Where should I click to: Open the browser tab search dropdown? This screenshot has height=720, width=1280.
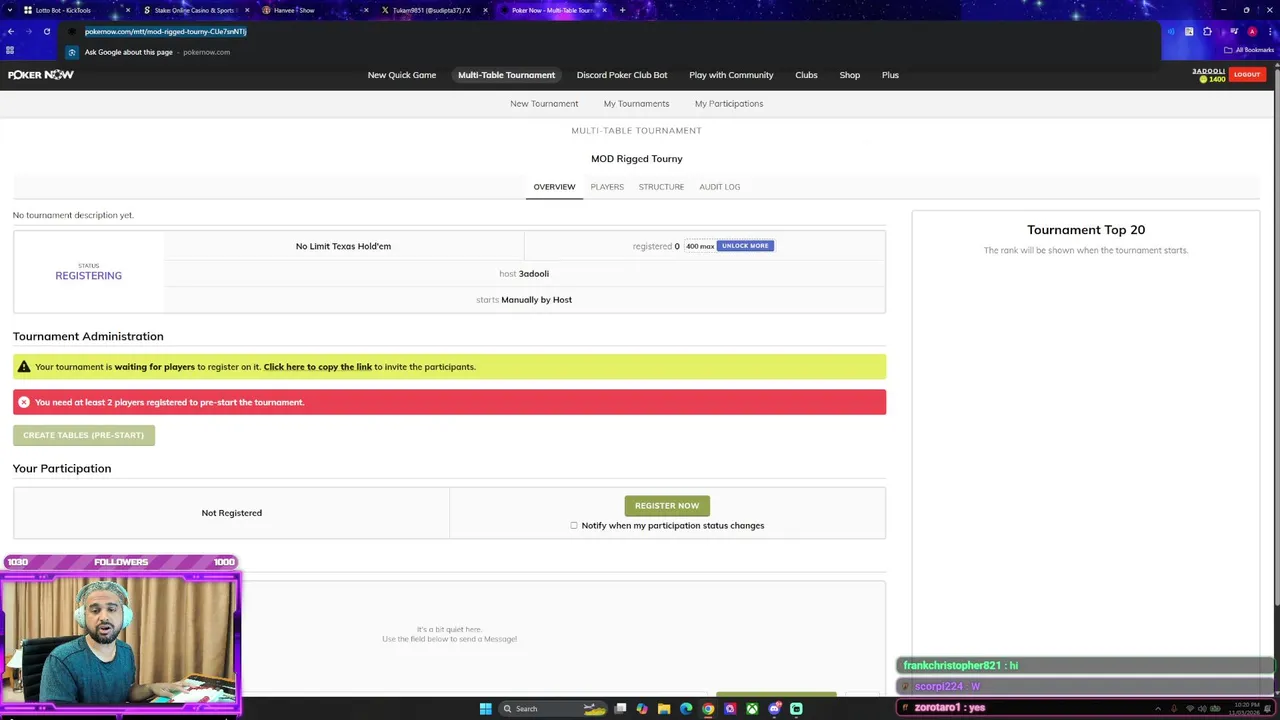tap(9, 10)
